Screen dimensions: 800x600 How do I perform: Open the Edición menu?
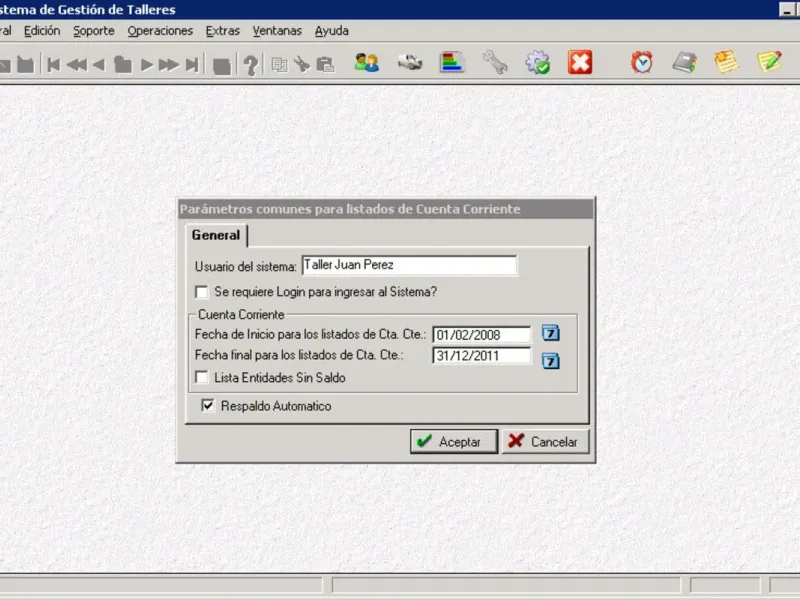click(42, 31)
